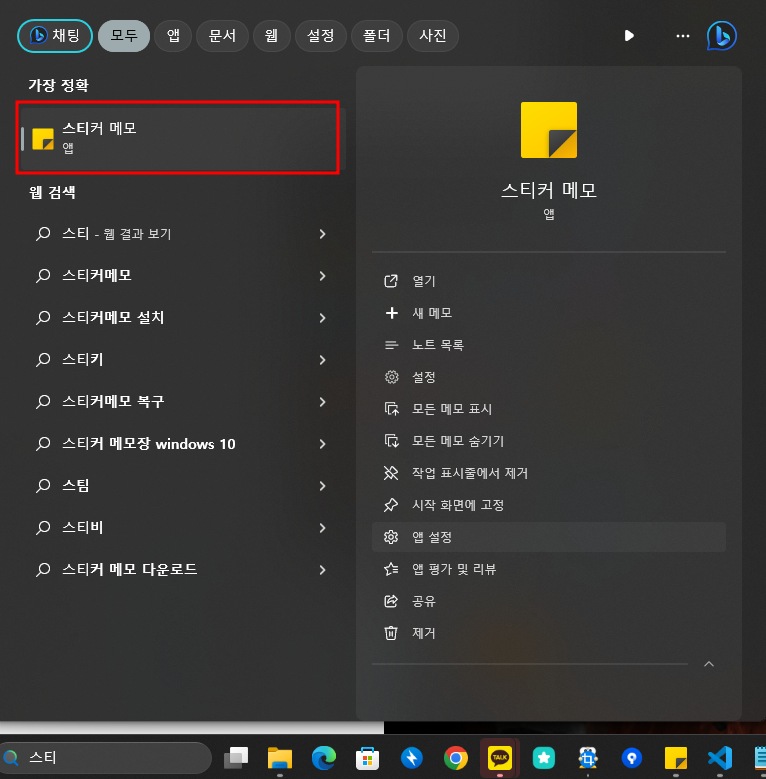Click the taskbar search box containing 스티

click(106, 758)
